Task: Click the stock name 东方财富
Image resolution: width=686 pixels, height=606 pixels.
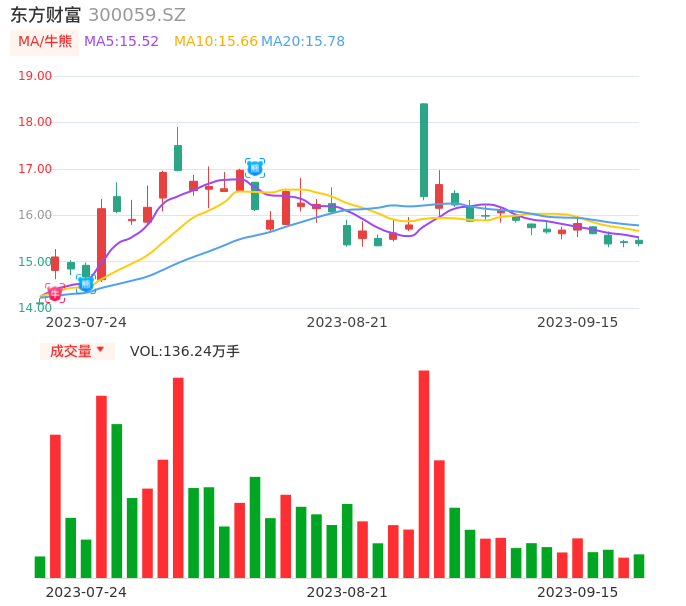Action: pos(46,15)
